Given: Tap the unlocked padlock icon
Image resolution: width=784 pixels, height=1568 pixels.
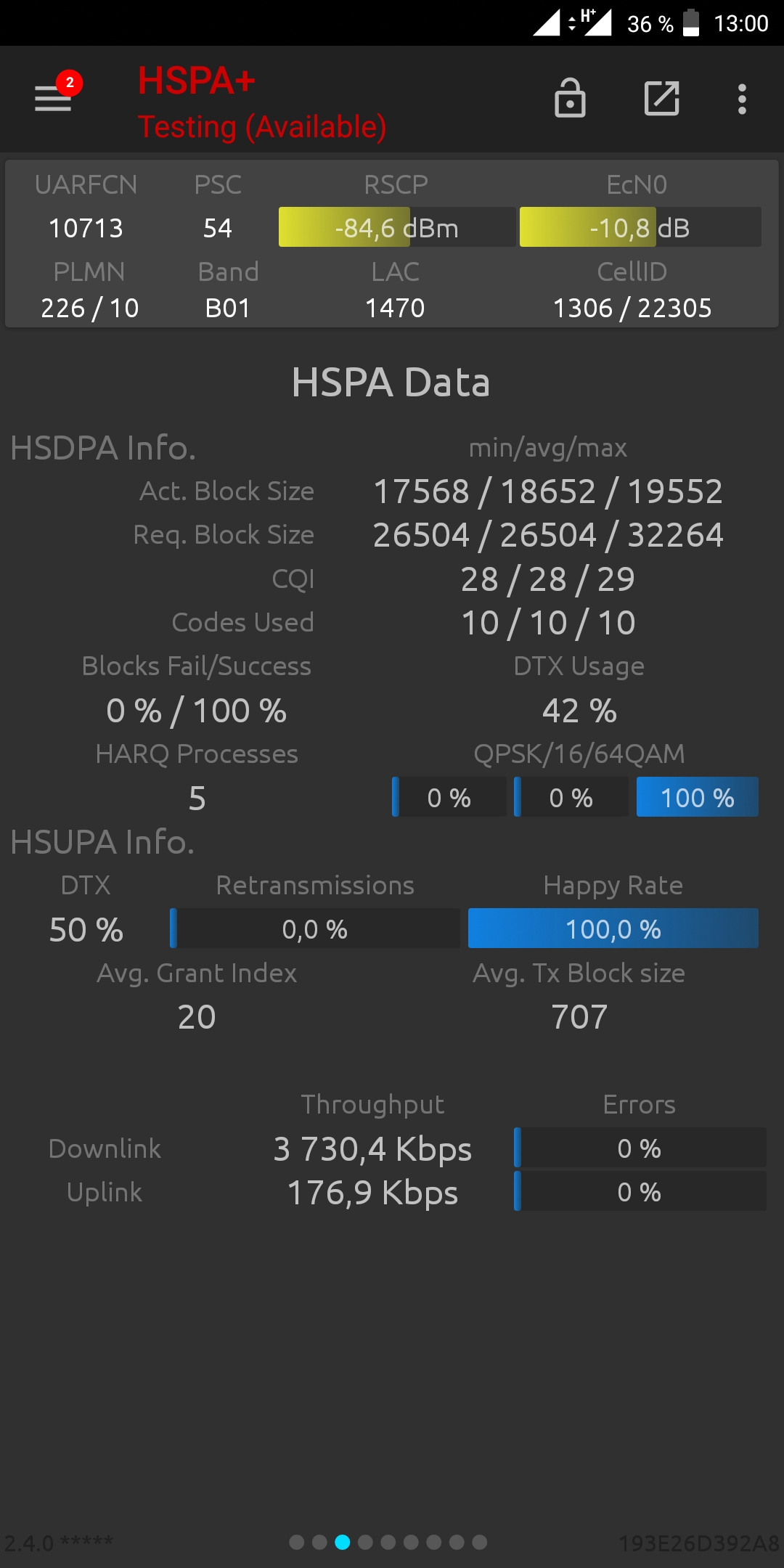Looking at the screenshot, I should point(570,98).
